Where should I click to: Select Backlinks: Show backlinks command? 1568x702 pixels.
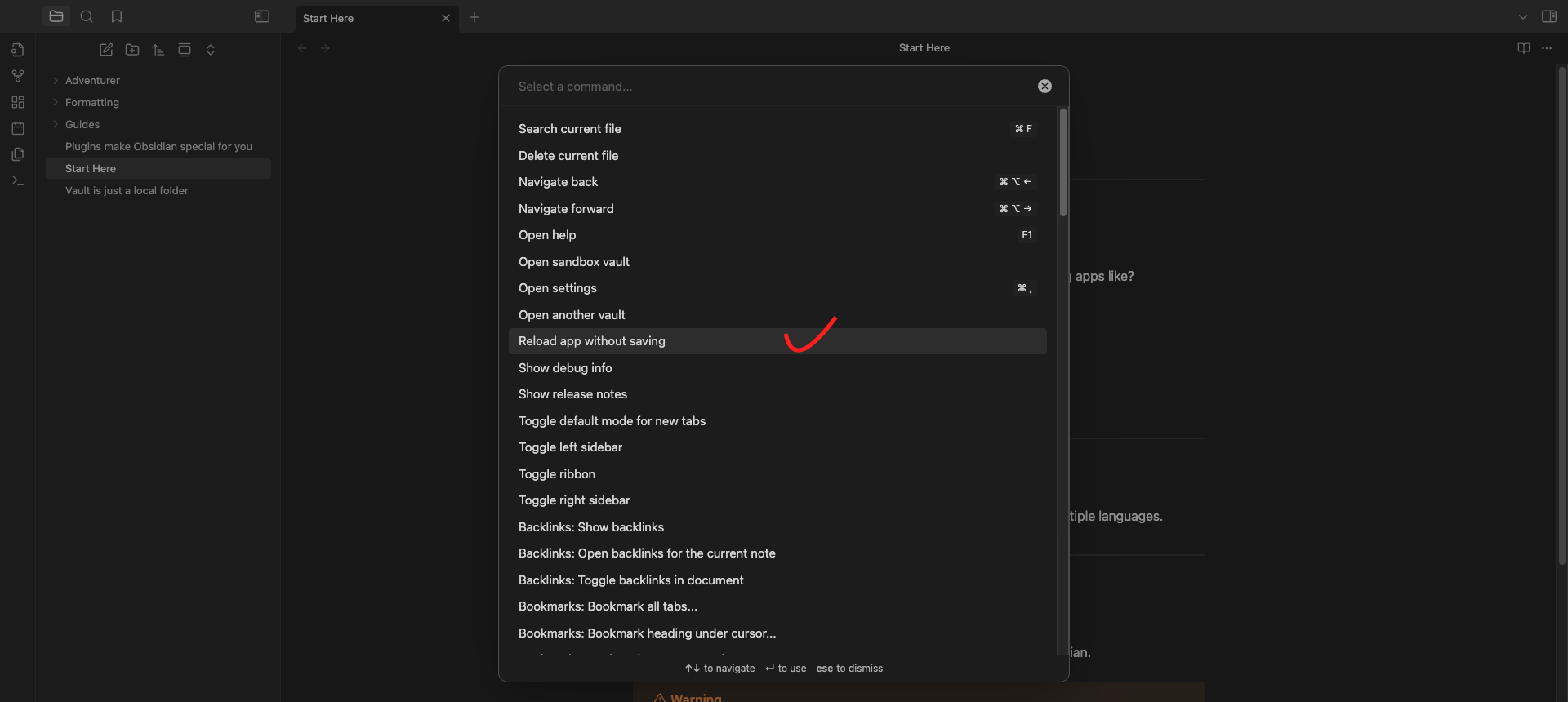777,527
